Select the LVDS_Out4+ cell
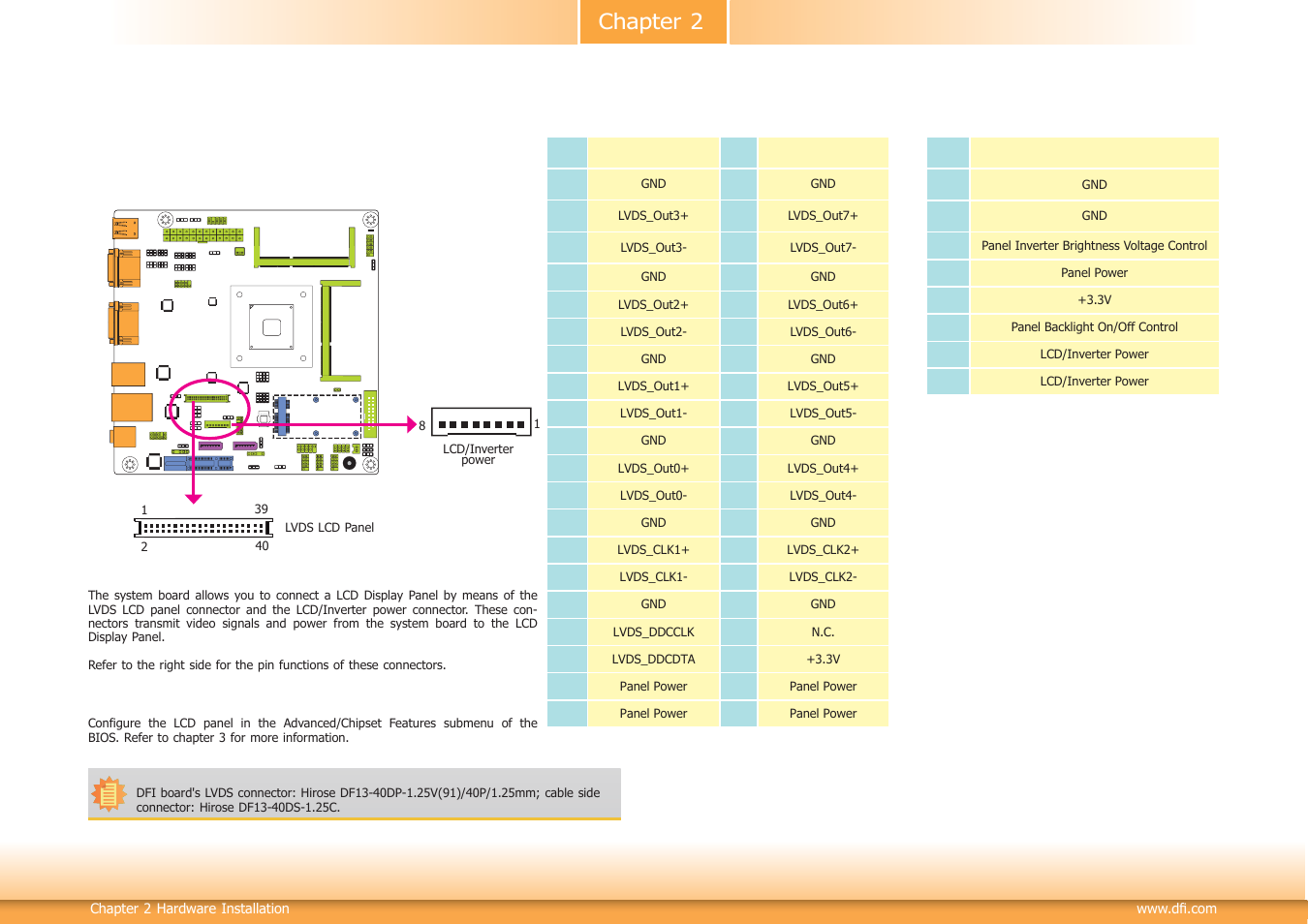 pyautogui.click(x=823, y=469)
